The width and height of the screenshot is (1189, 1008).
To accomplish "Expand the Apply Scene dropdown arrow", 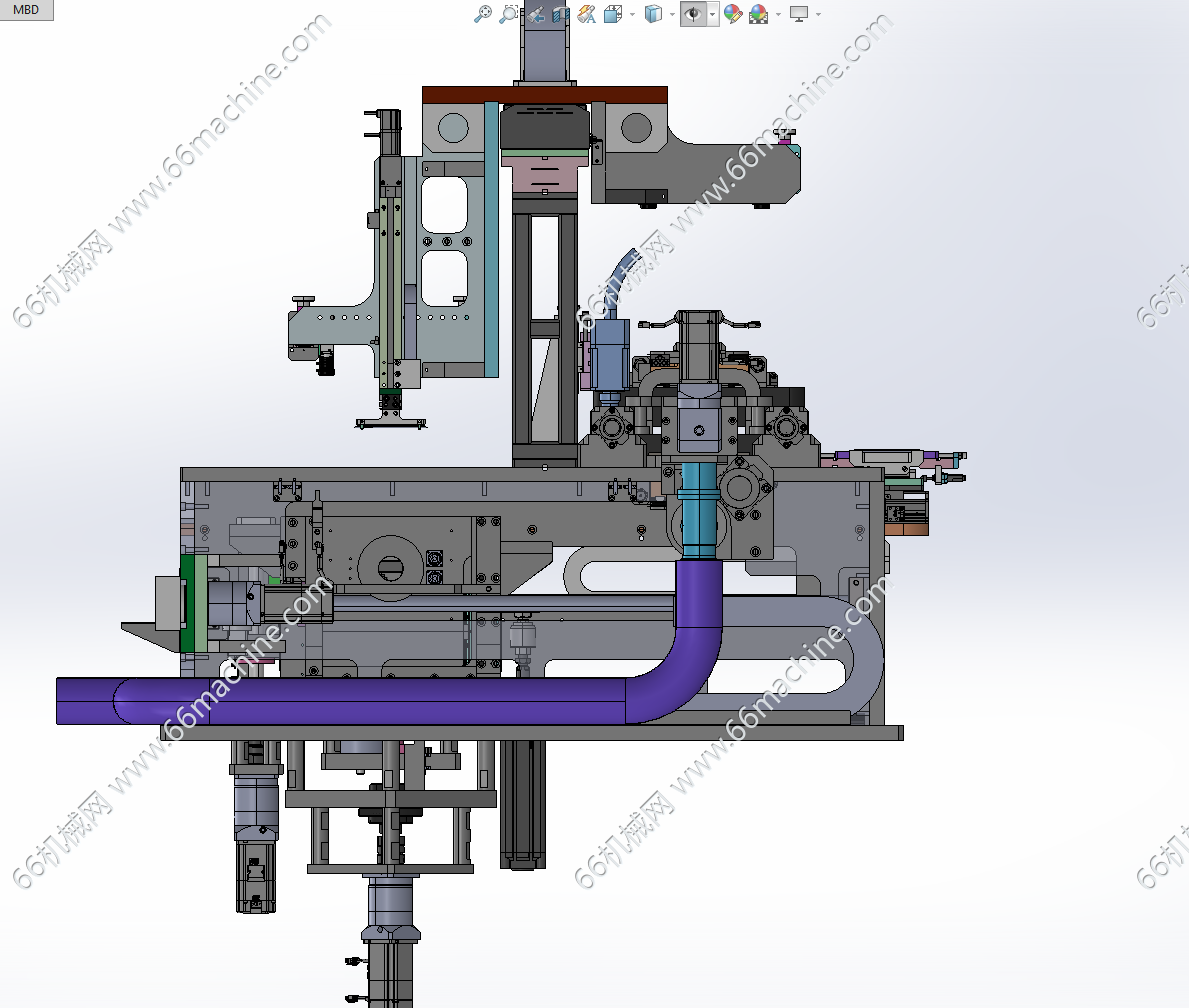I will tap(778, 14).
